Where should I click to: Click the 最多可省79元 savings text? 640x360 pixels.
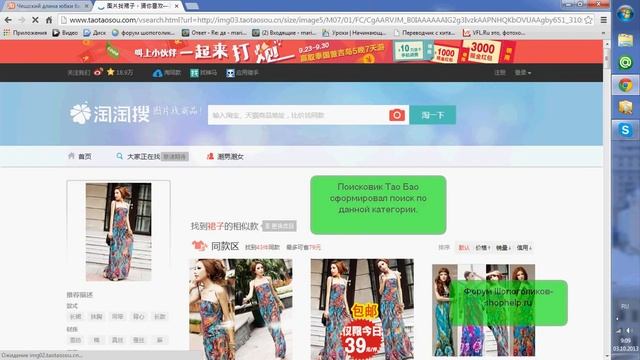coord(303,247)
